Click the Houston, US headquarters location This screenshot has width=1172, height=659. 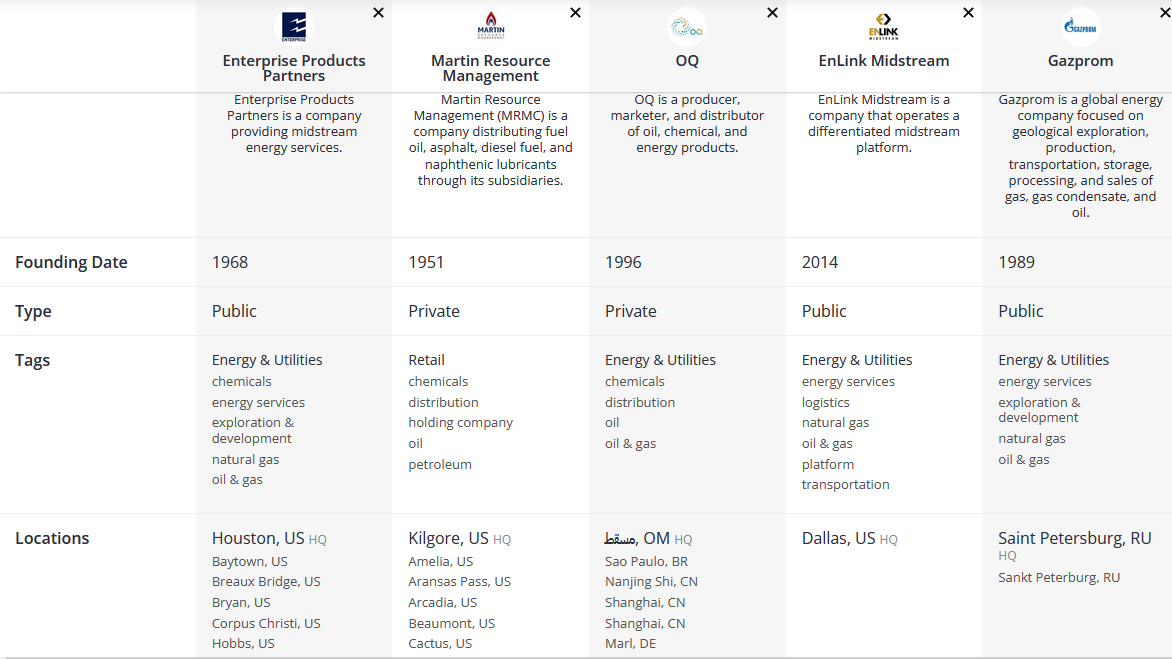click(258, 538)
